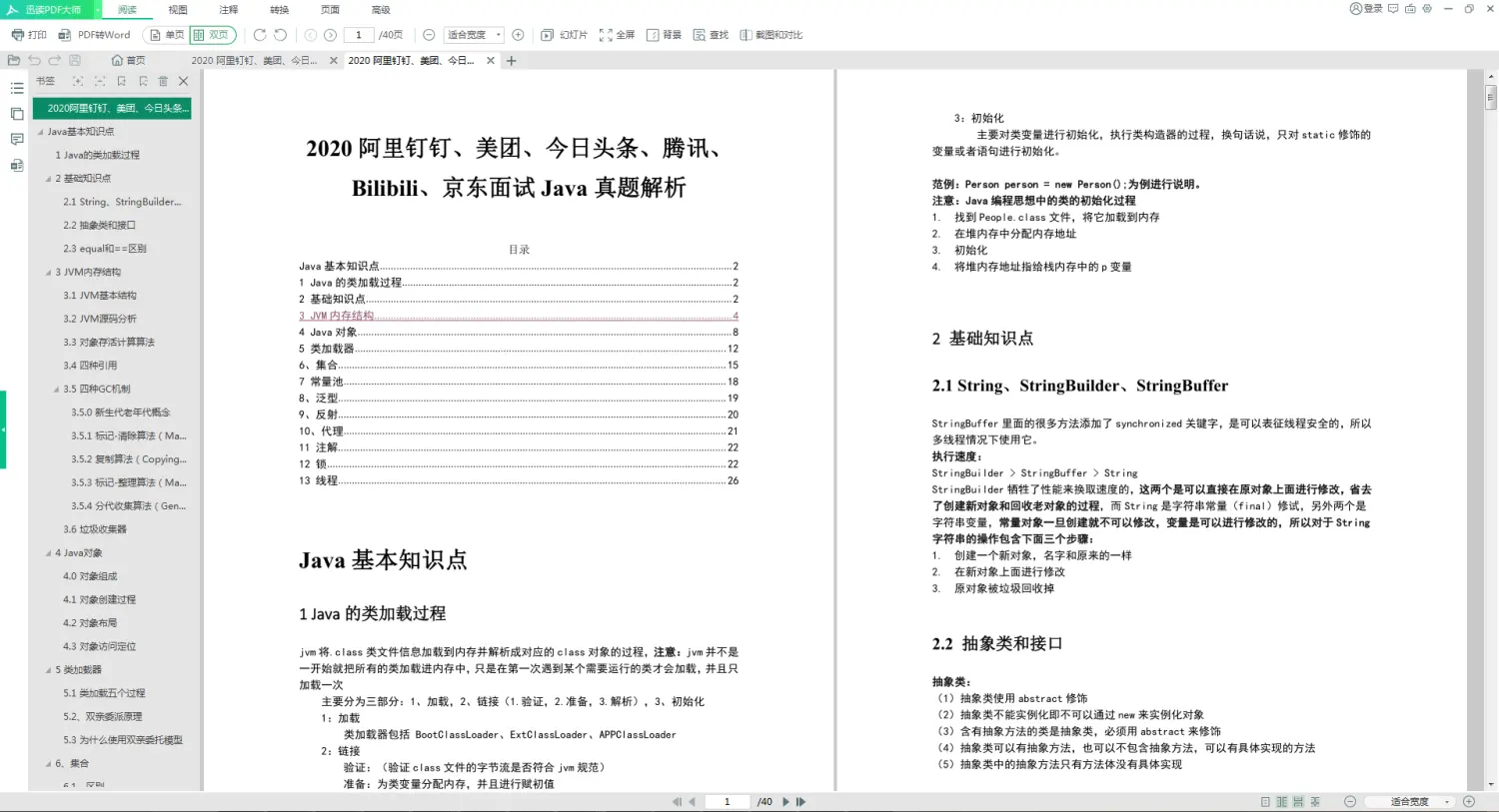
Task: Open feedback message icon near 登录
Action: 1393,9
